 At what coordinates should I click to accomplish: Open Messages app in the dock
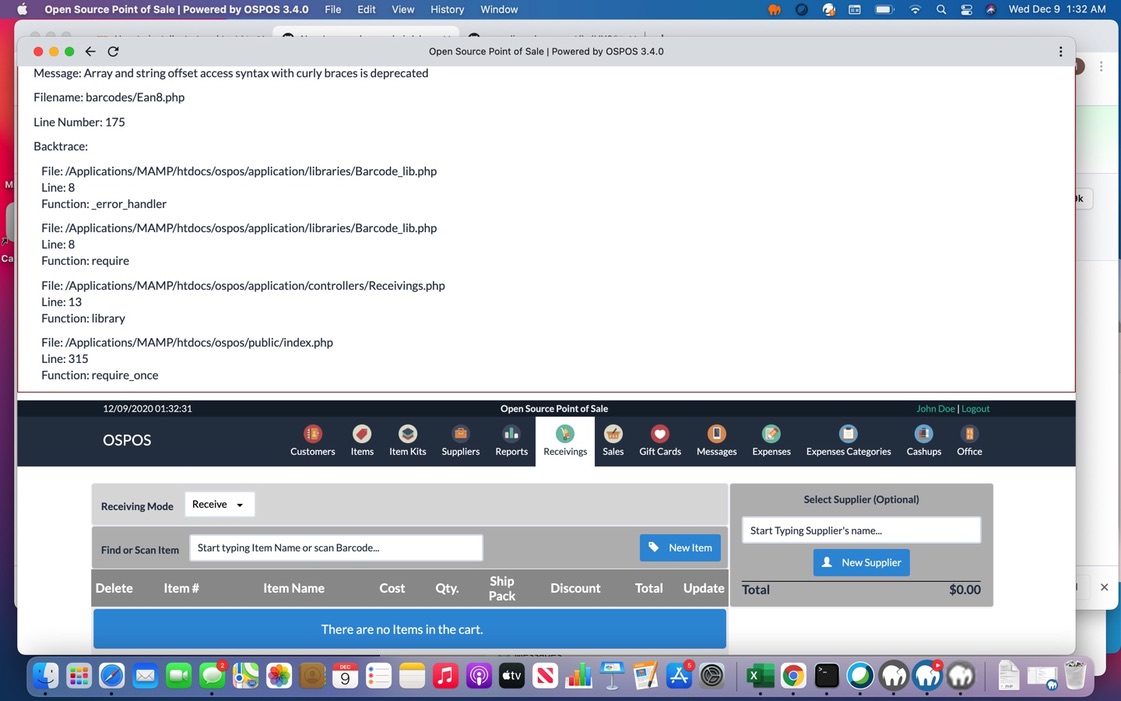coord(212,675)
